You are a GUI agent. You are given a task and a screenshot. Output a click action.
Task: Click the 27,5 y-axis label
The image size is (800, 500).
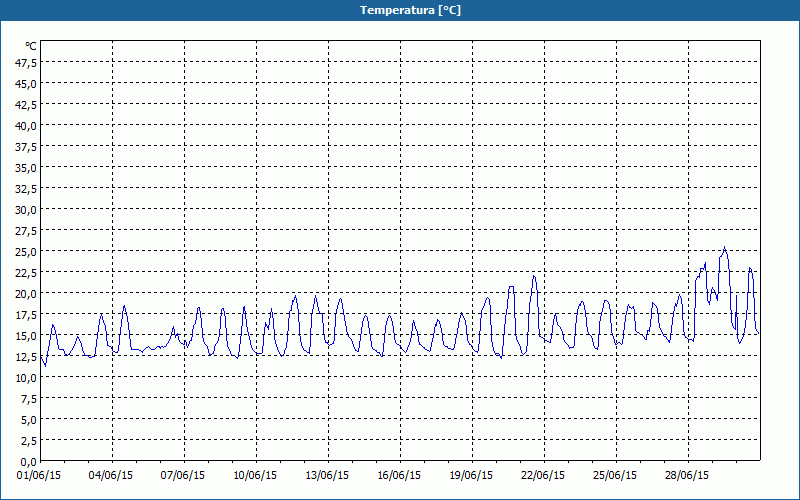(26, 231)
